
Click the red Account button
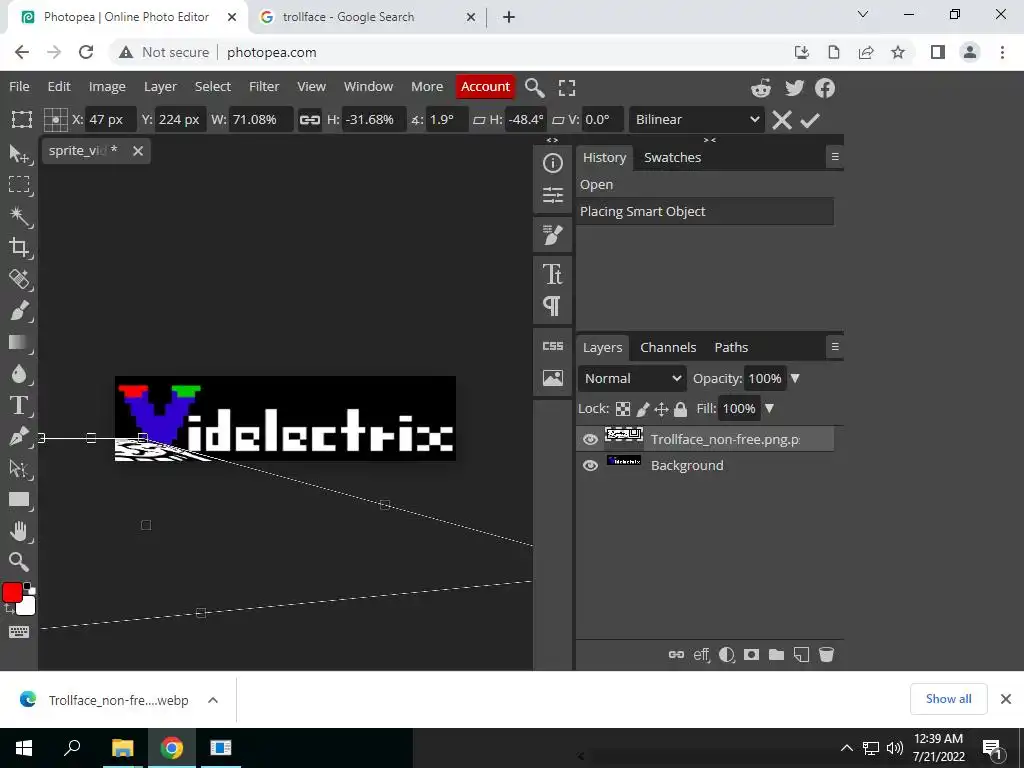pyautogui.click(x=485, y=86)
